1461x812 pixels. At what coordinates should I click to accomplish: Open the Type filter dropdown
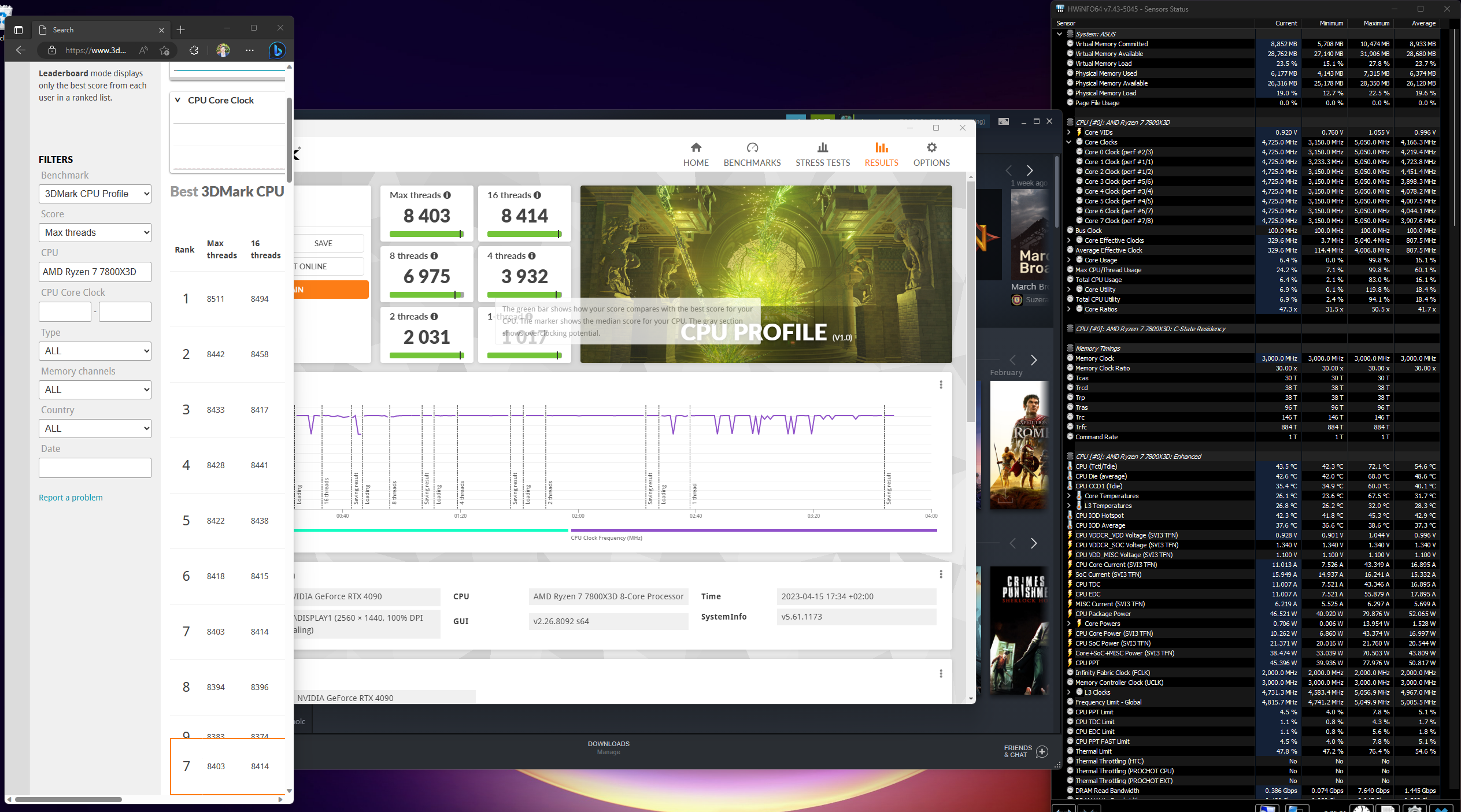pyautogui.click(x=95, y=351)
